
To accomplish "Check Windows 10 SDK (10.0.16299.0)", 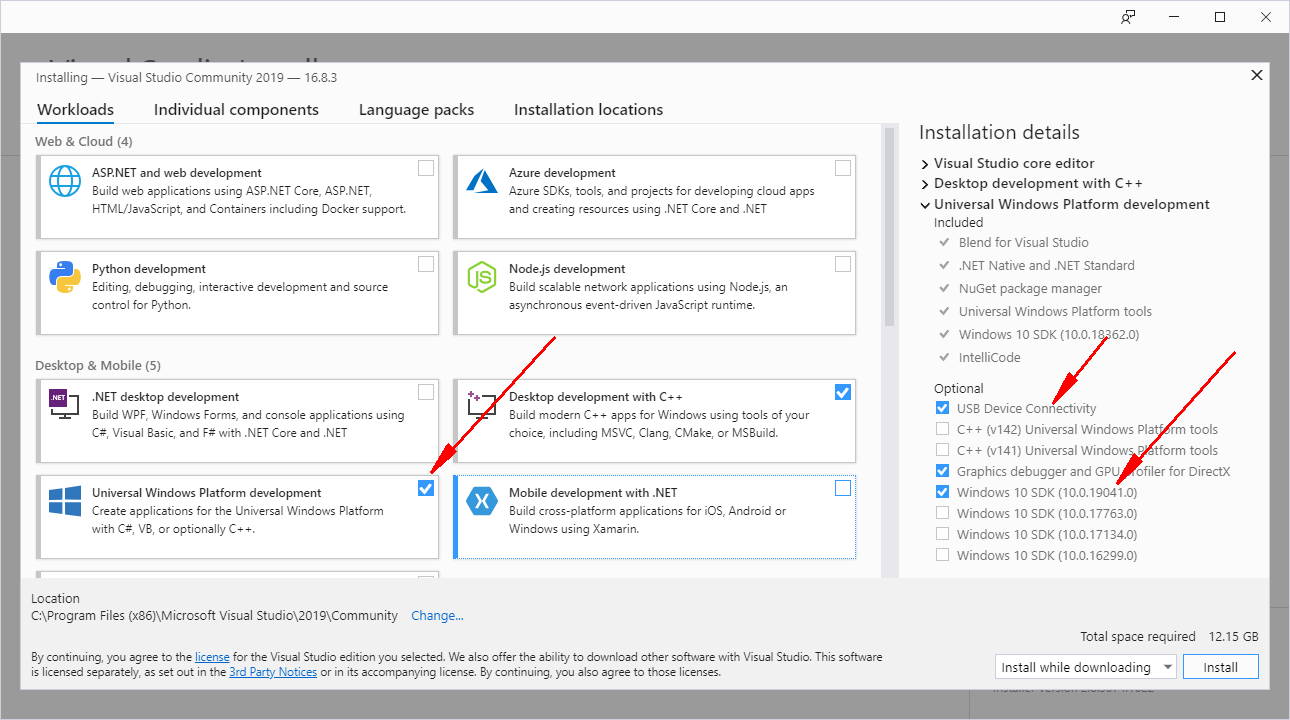I will click(x=942, y=555).
